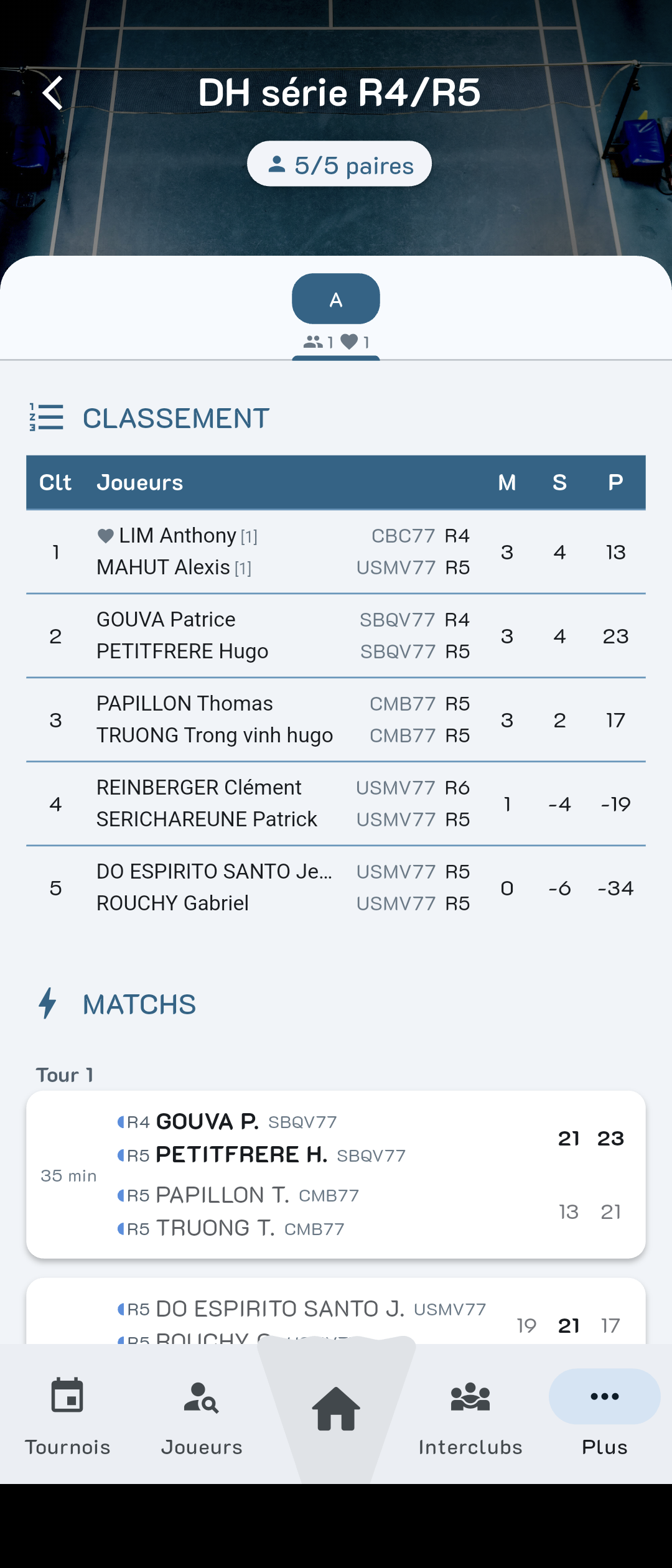Open GOUVA Patrice ranking row

[336, 636]
